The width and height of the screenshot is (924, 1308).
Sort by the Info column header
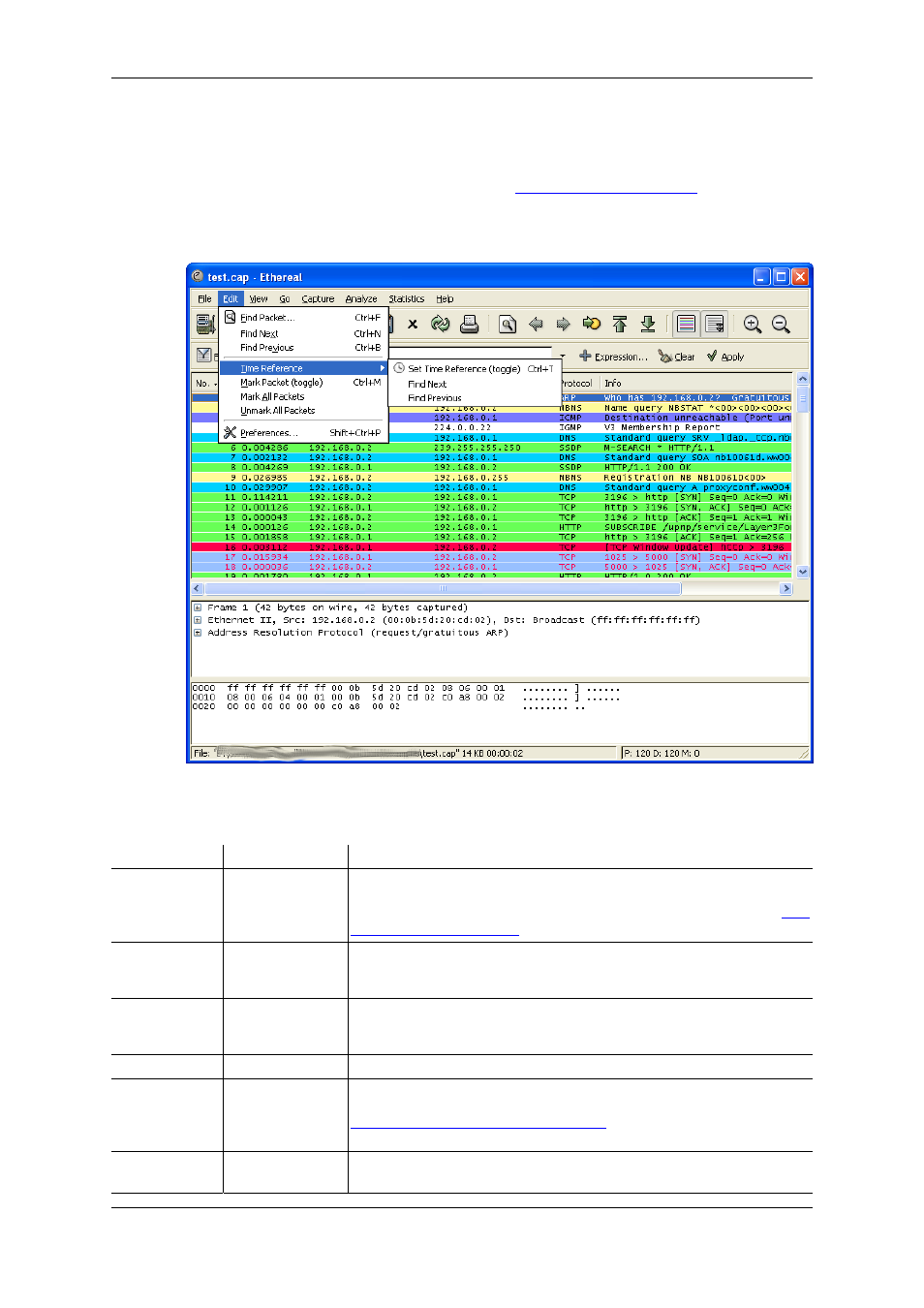tap(695, 383)
